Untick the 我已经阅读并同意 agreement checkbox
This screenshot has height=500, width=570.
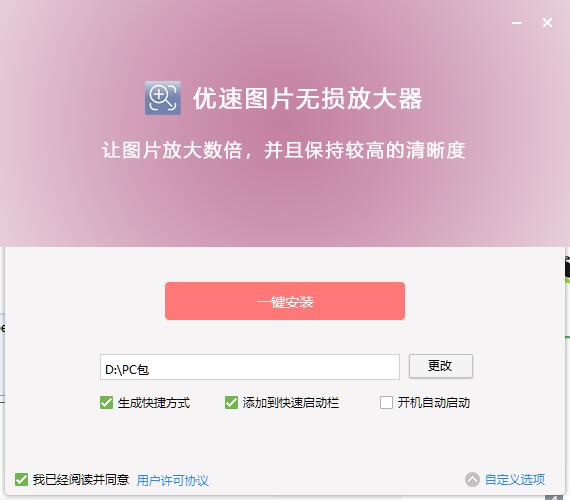(x=21, y=480)
